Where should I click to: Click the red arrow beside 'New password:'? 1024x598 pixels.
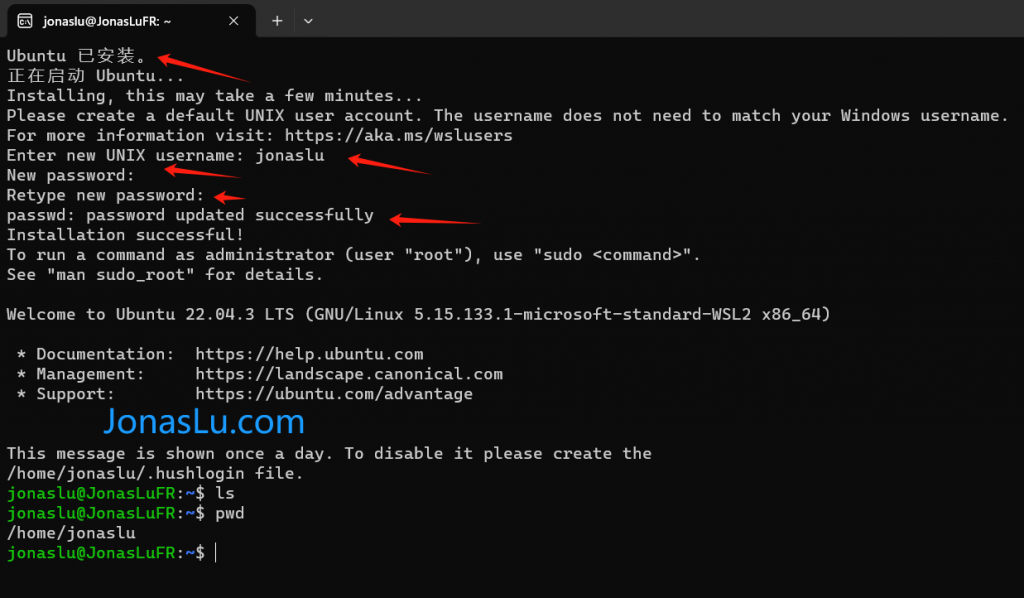pyautogui.click(x=203, y=172)
